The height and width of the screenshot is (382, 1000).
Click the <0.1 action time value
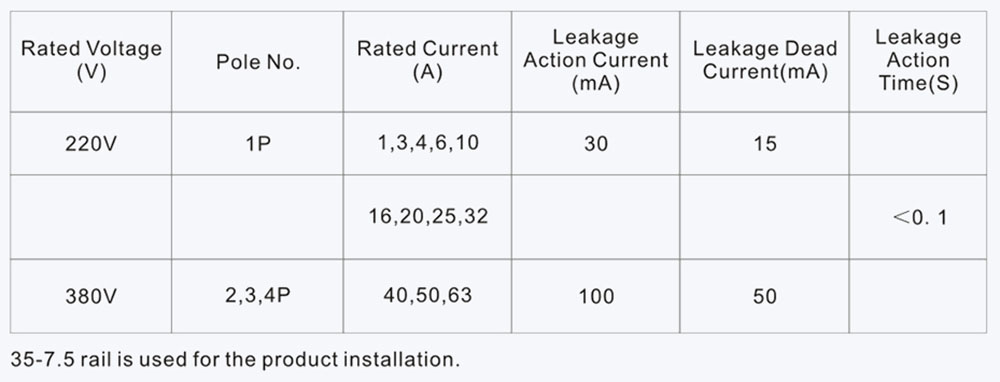[x=919, y=218]
